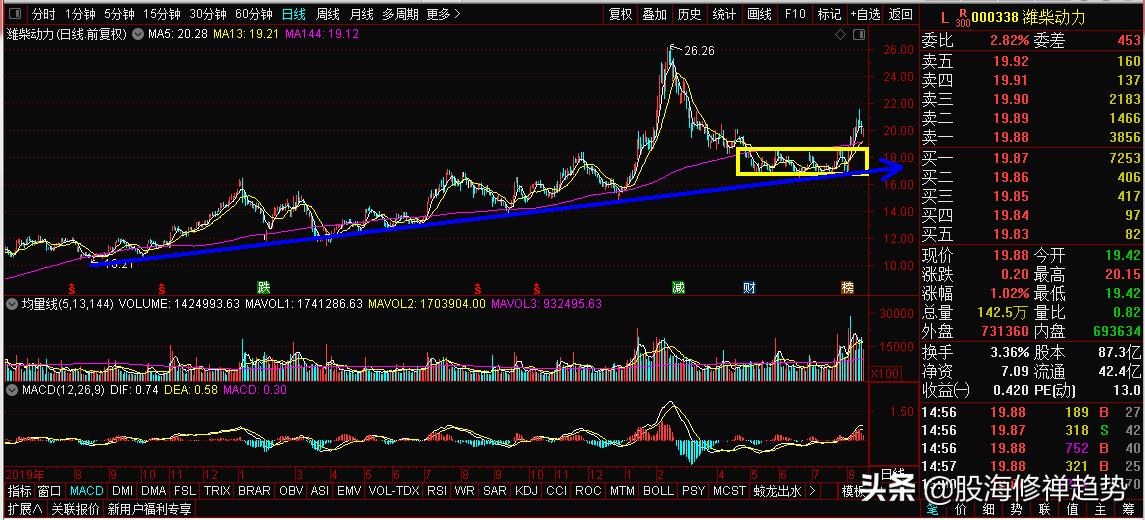
Task: Select the CCI indicator tab
Action: [556, 491]
